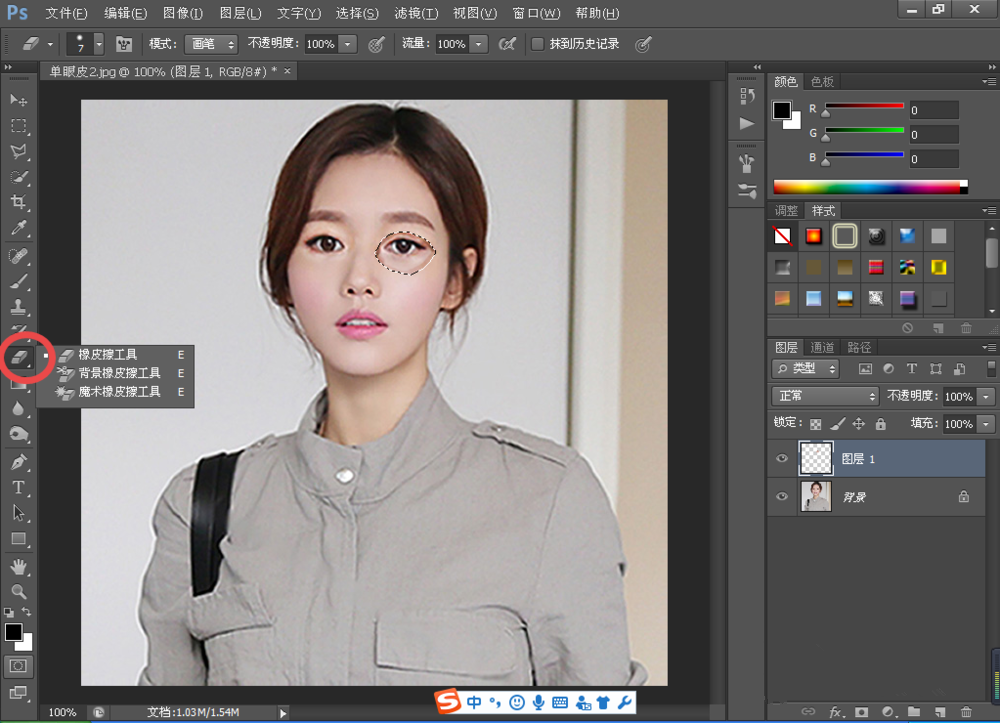Viewport: 1000px width, 723px height.
Task: Select the Horizontal Type tool
Action: [x=18, y=487]
